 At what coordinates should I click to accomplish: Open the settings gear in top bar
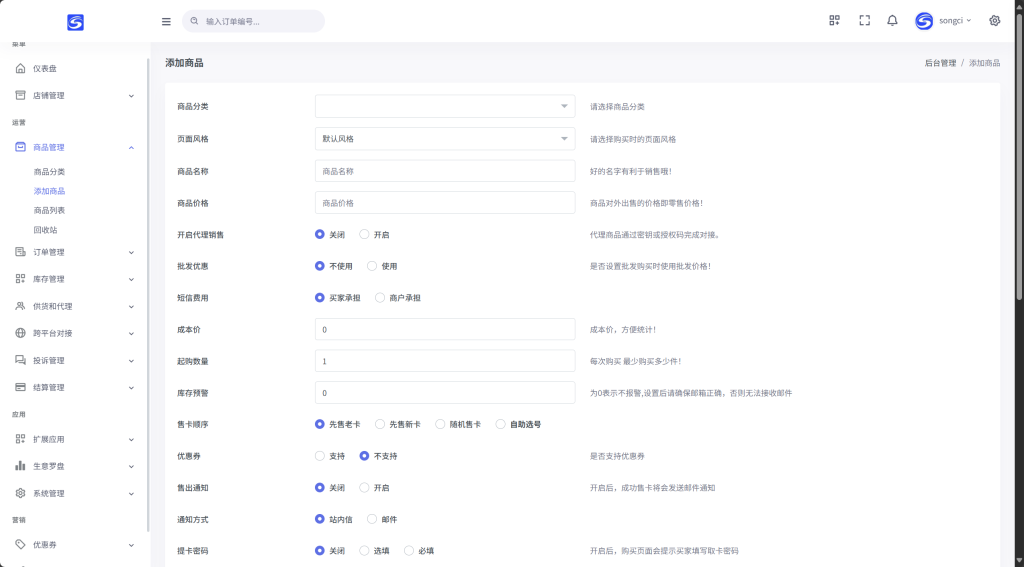pyautogui.click(x=994, y=21)
